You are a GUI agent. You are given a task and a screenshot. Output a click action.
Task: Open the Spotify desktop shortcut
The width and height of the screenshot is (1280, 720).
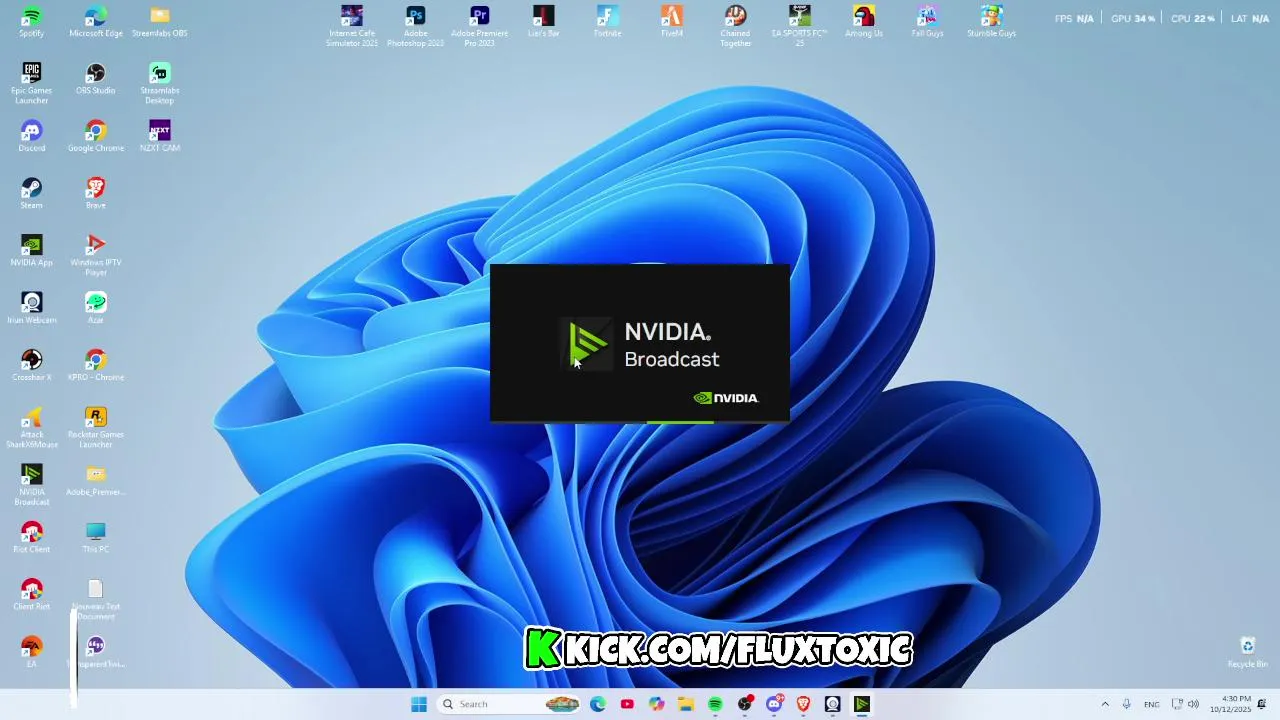[x=31, y=22]
